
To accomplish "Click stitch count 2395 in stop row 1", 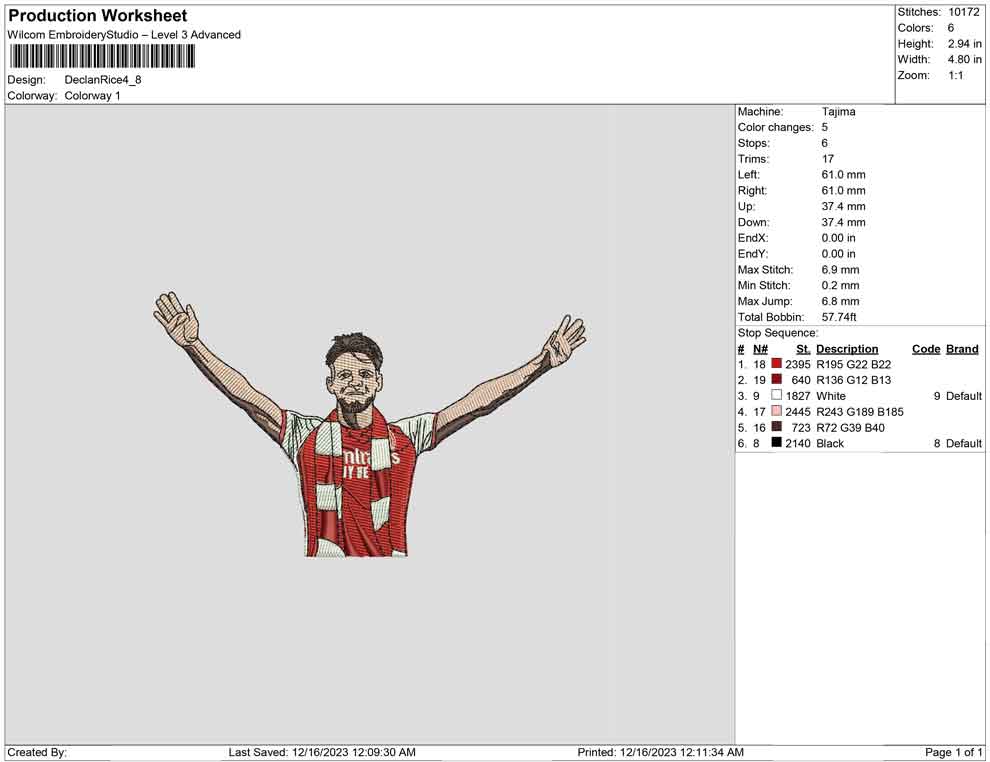I will click(797, 364).
